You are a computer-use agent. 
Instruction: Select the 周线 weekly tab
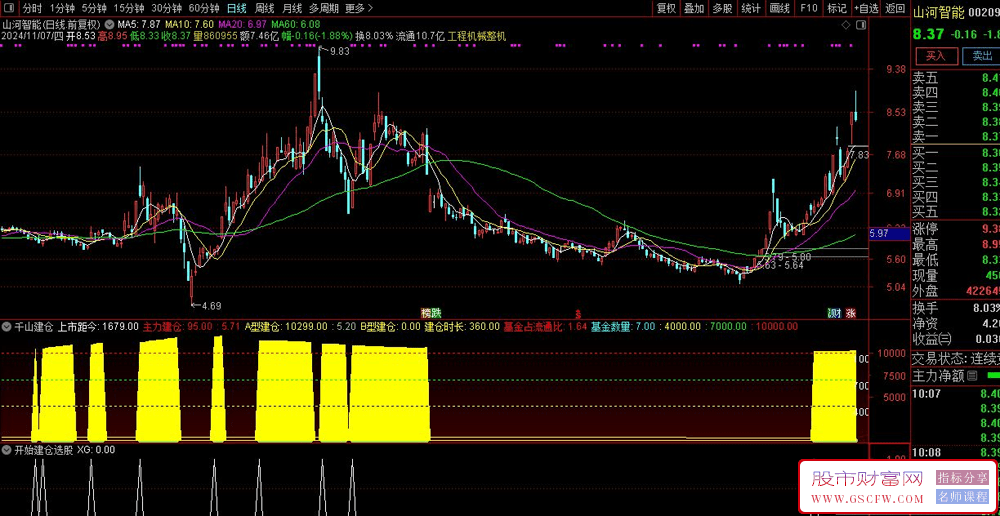click(x=264, y=8)
